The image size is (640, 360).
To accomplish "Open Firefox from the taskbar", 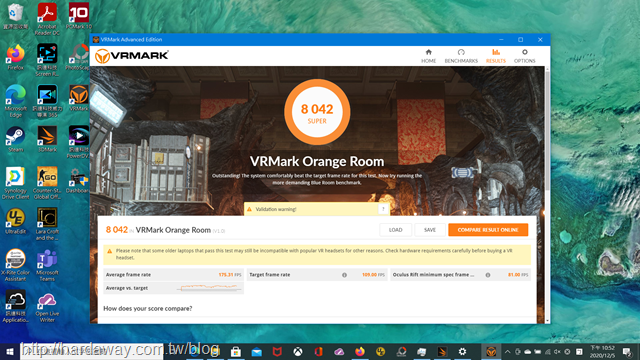I will click(360, 351).
